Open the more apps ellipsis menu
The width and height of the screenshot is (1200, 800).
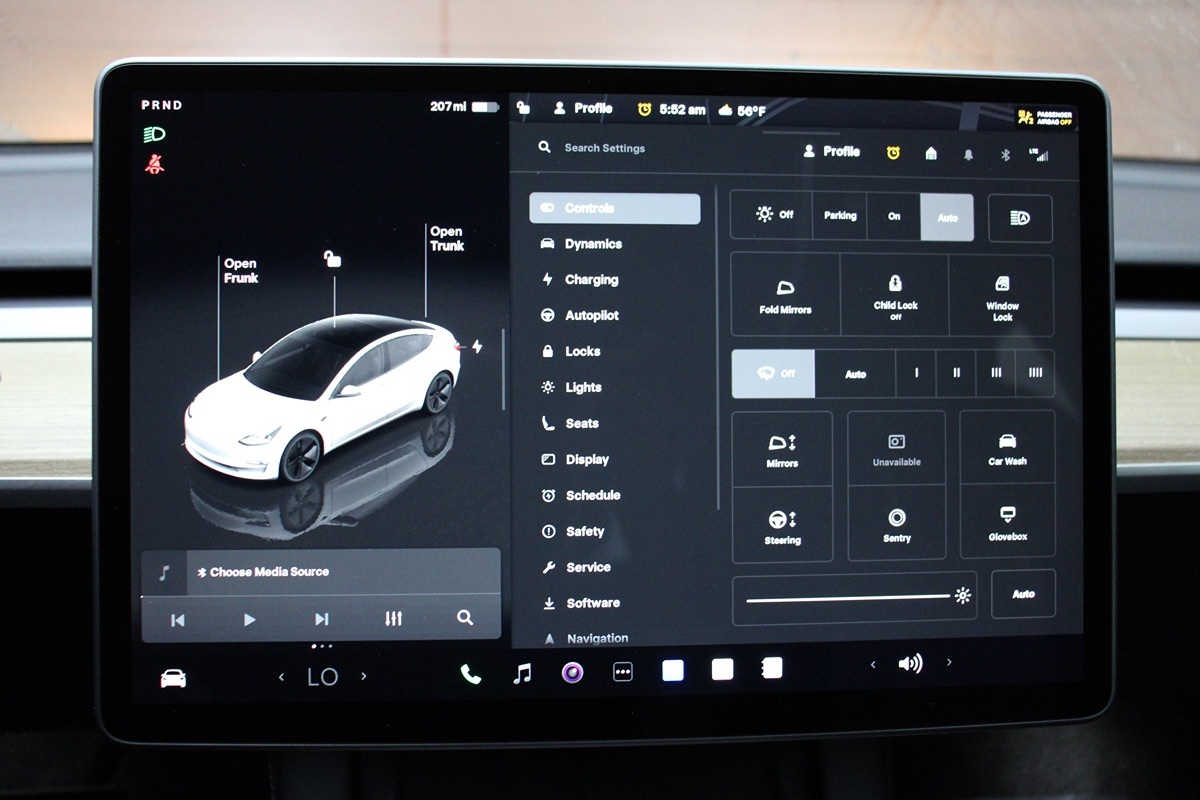(x=623, y=673)
